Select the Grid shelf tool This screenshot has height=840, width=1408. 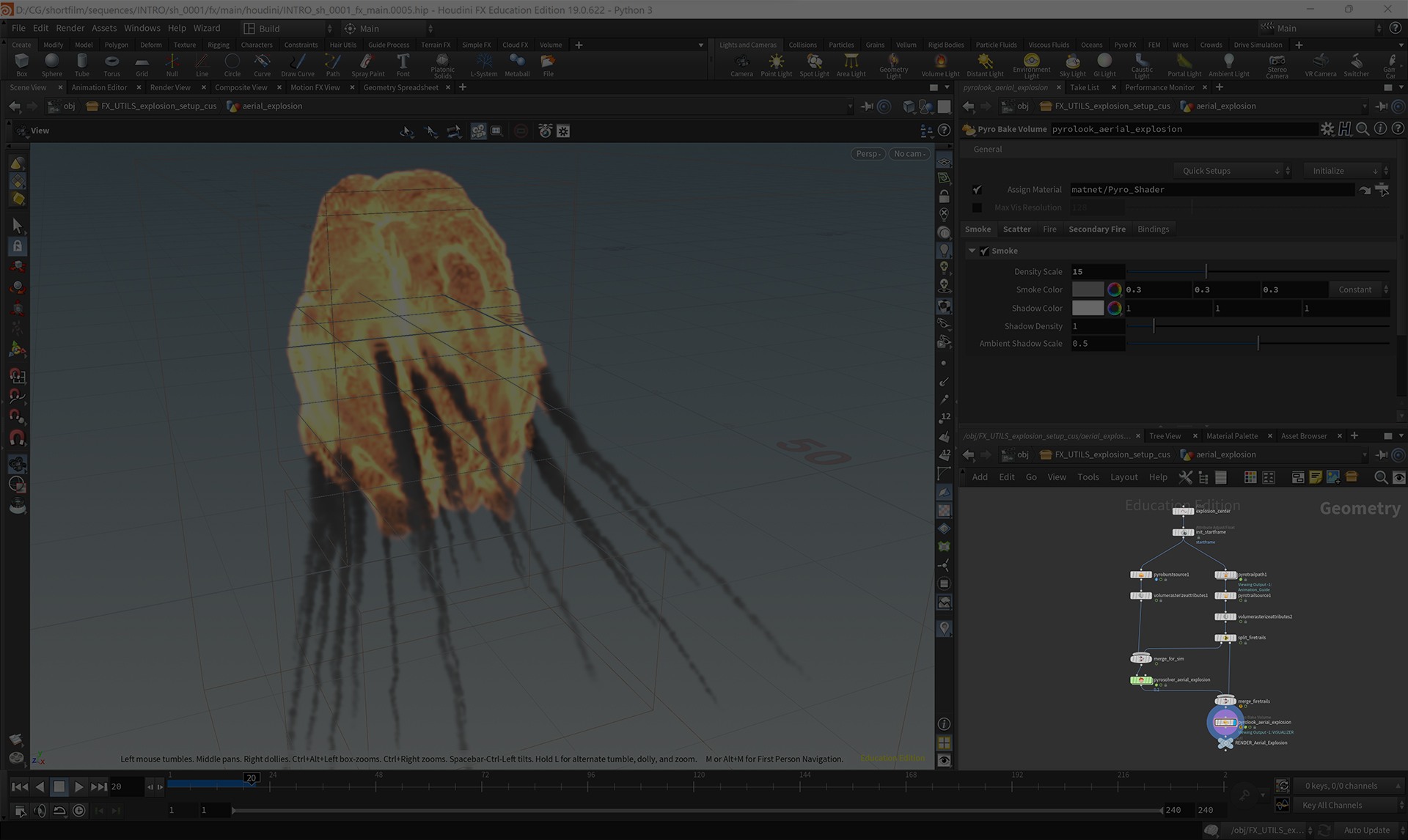142,65
